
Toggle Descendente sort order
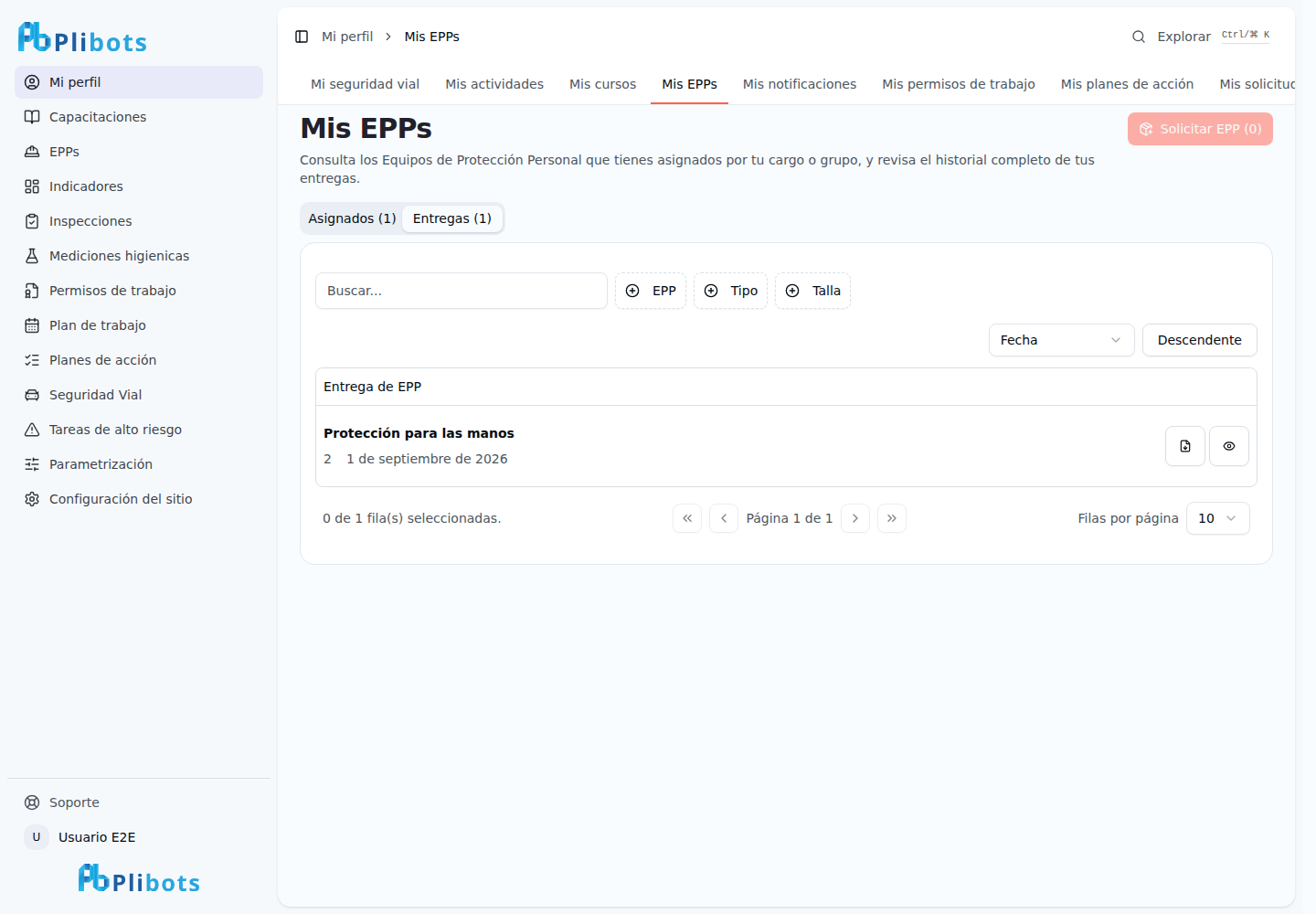[1199, 340]
